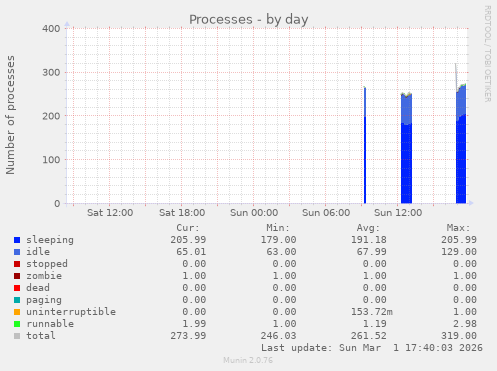
Task: Click total average value 261.52
Action: point(369,336)
